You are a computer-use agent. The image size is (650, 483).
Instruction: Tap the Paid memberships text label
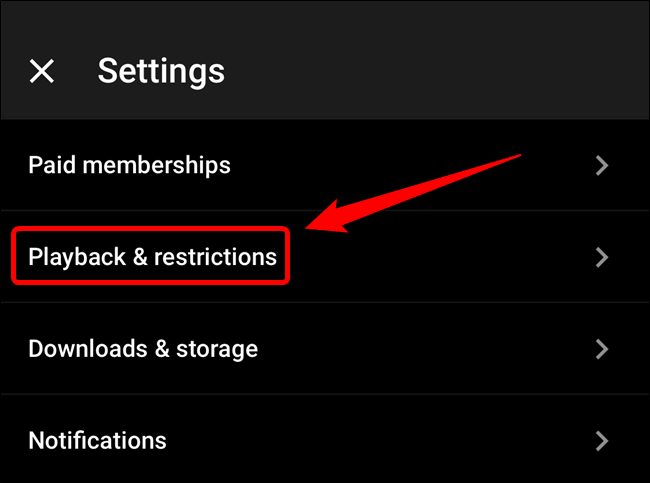[129, 165]
